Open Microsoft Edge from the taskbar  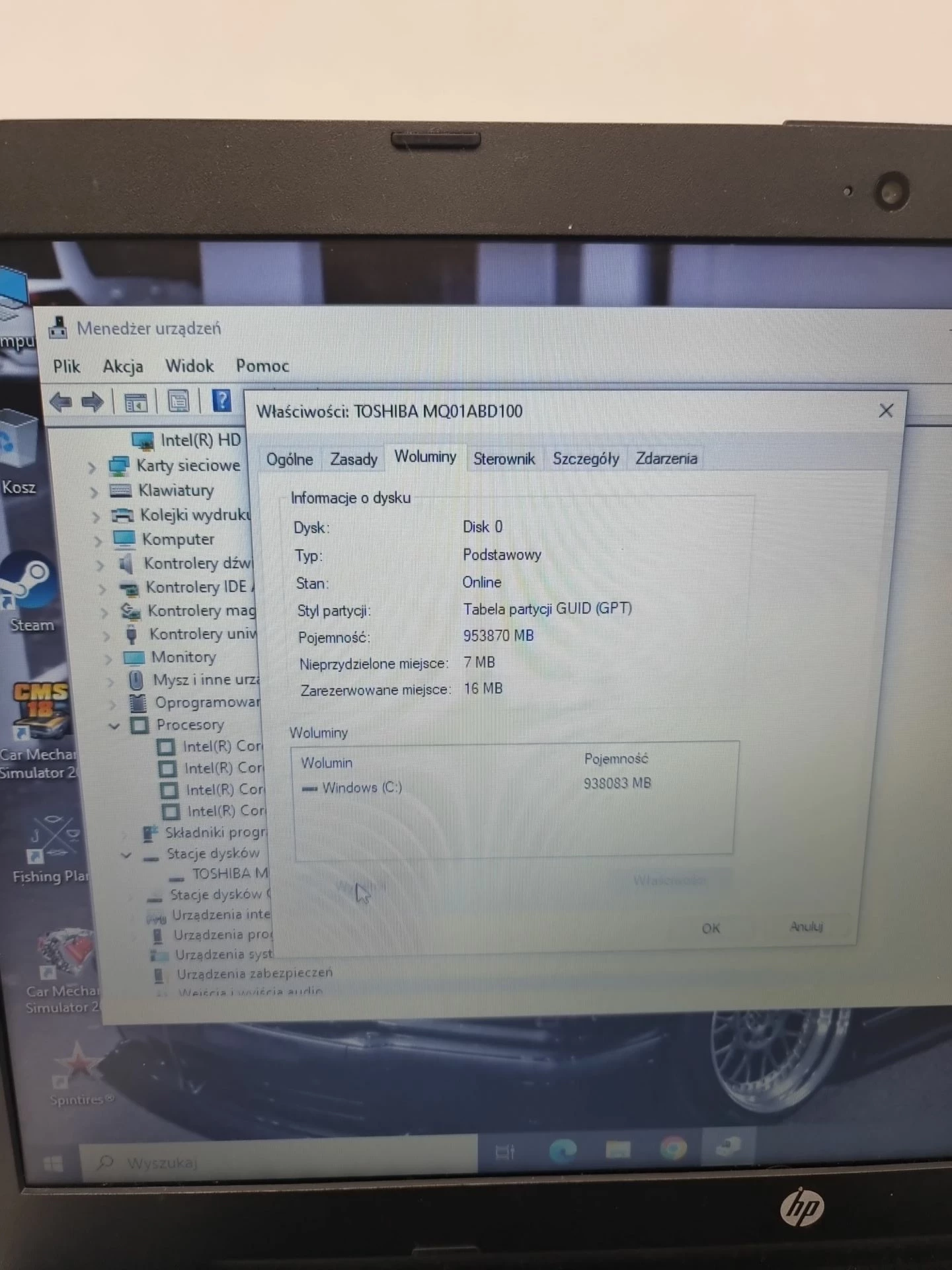[x=563, y=1151]
